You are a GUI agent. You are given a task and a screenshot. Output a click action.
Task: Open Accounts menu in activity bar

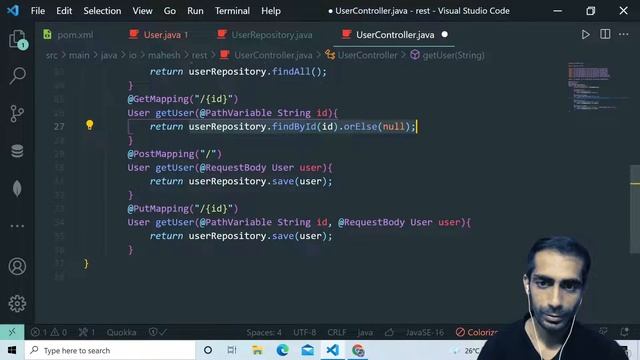17,266
